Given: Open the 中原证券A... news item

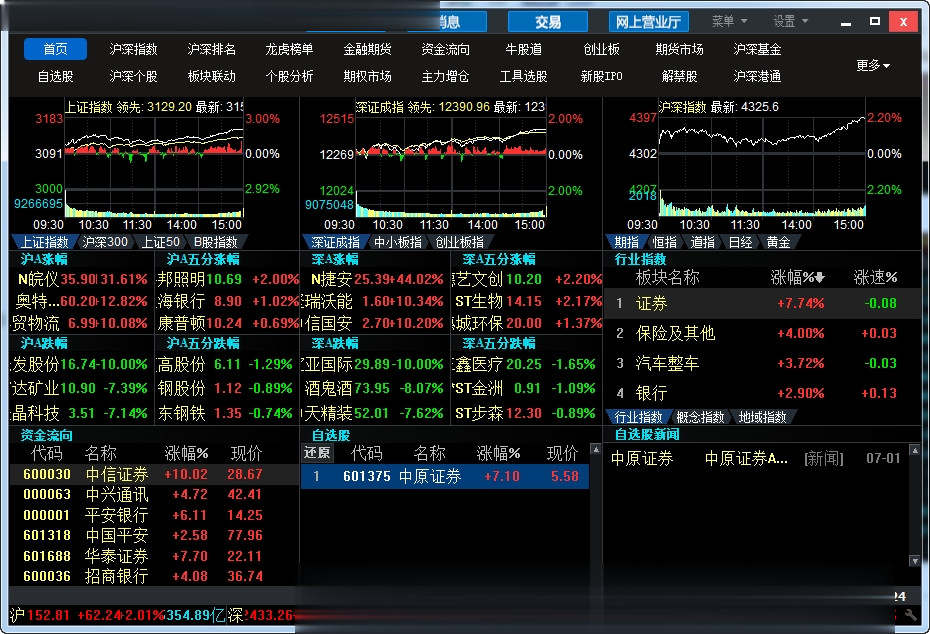Looking at the screenshot, I should click(x=746, y=458).
